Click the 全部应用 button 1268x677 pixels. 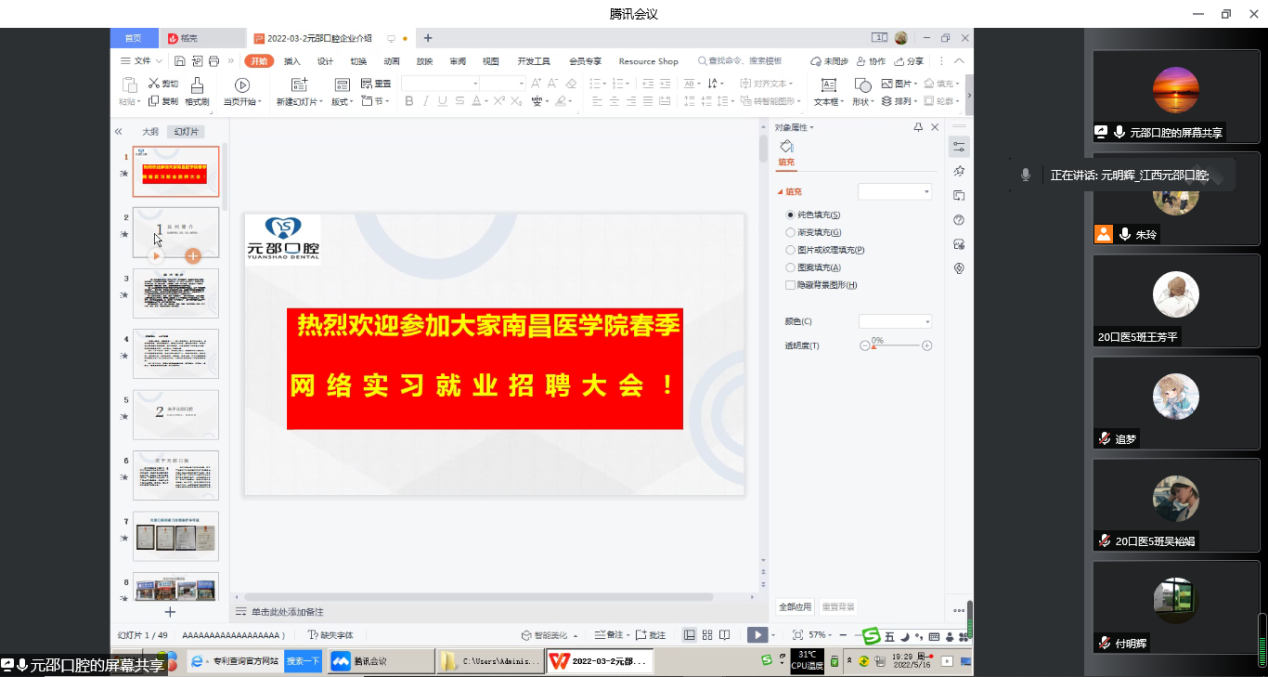795,607
